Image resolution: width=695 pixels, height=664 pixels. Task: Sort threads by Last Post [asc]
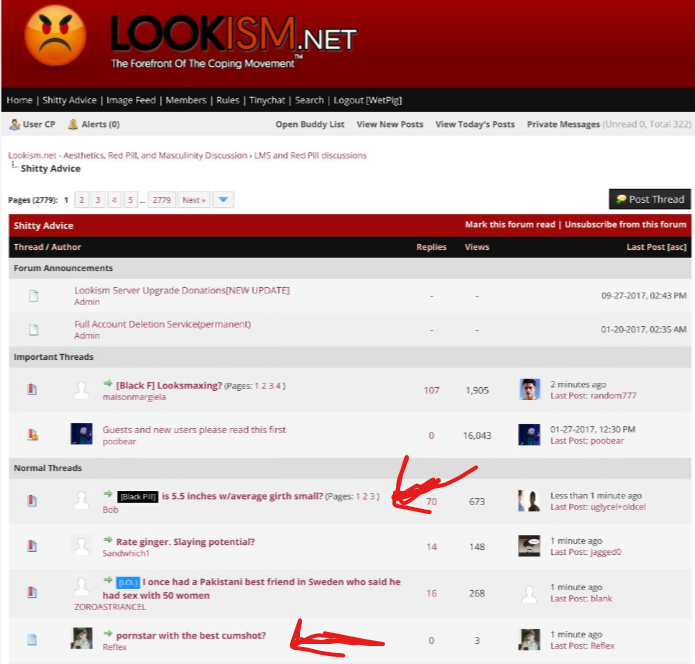656,247
